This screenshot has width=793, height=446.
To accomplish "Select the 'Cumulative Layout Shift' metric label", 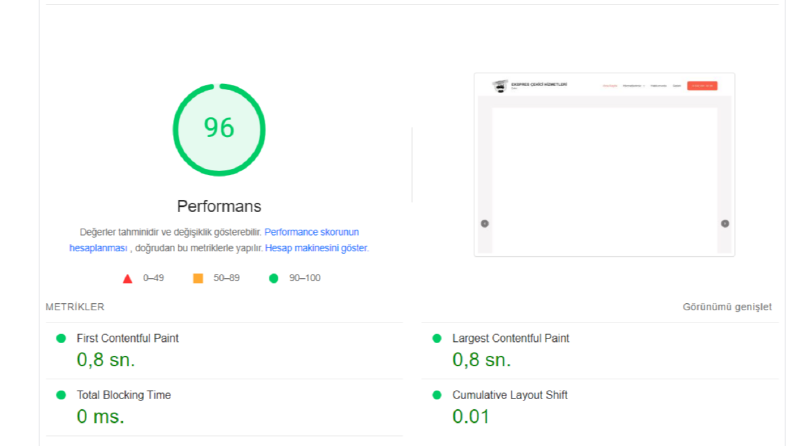I will (510, 395).
